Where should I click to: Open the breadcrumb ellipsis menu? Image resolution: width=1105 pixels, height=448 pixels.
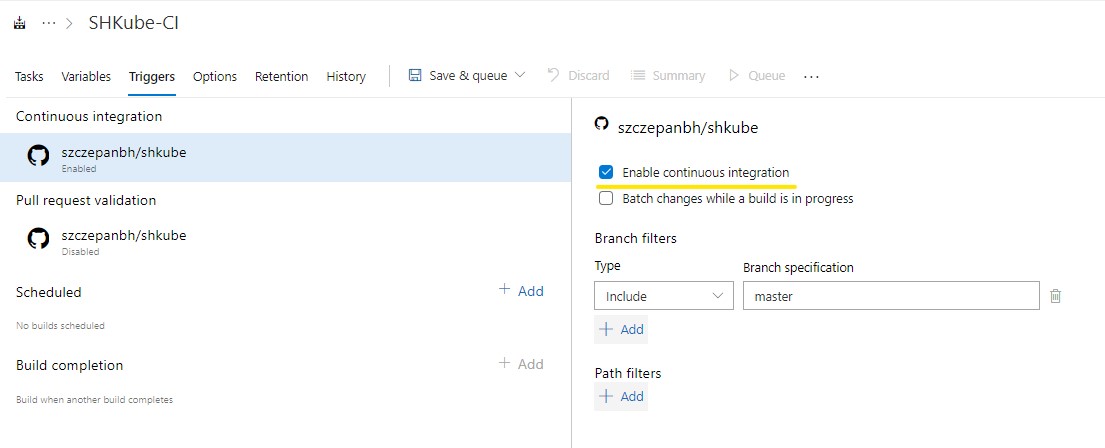tap(49, 23)
